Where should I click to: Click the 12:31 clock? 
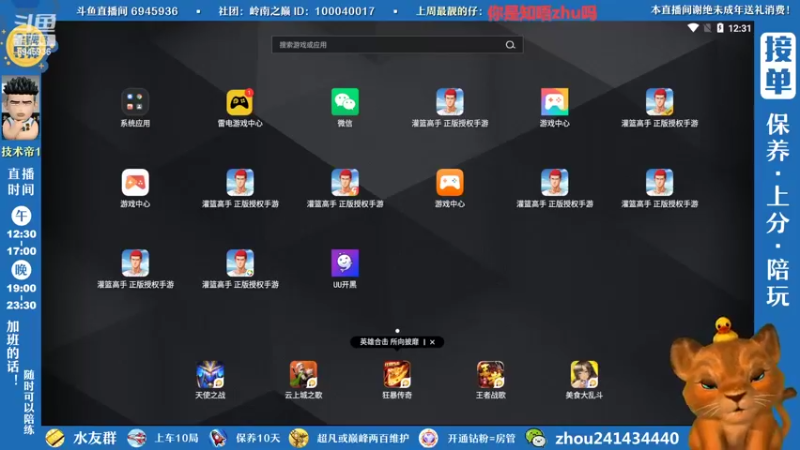739,29
